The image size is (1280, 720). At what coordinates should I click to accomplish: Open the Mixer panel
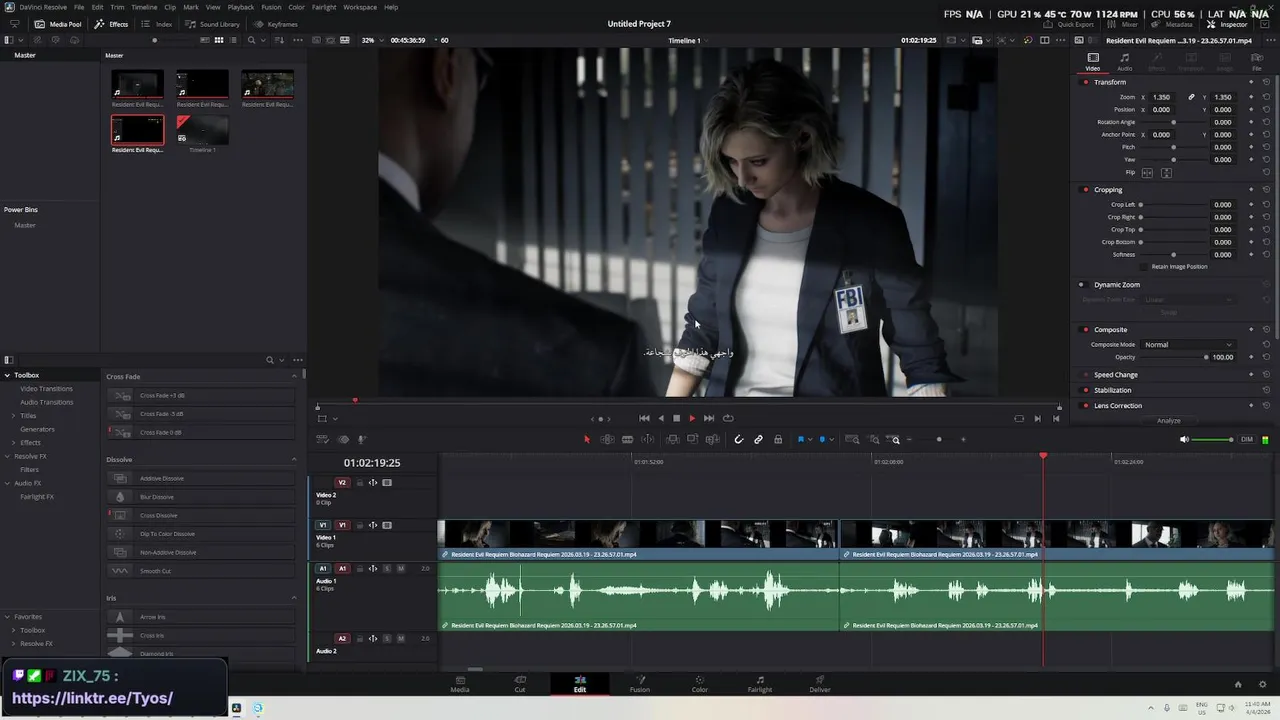pos(1123,24)
